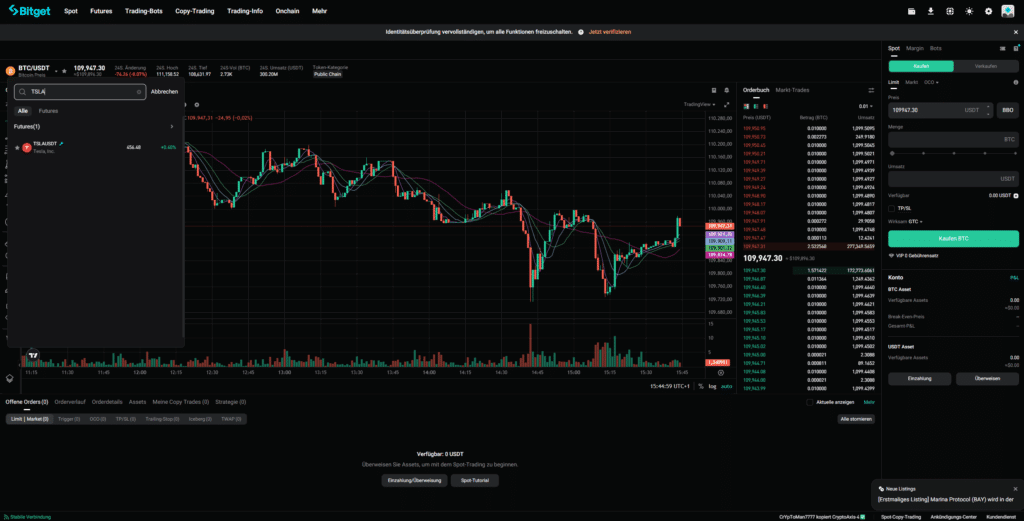Close the Neue Listings notification
Image resolution: width=1024 pixels, height=521 pixels.
(x=1016, y=489)
